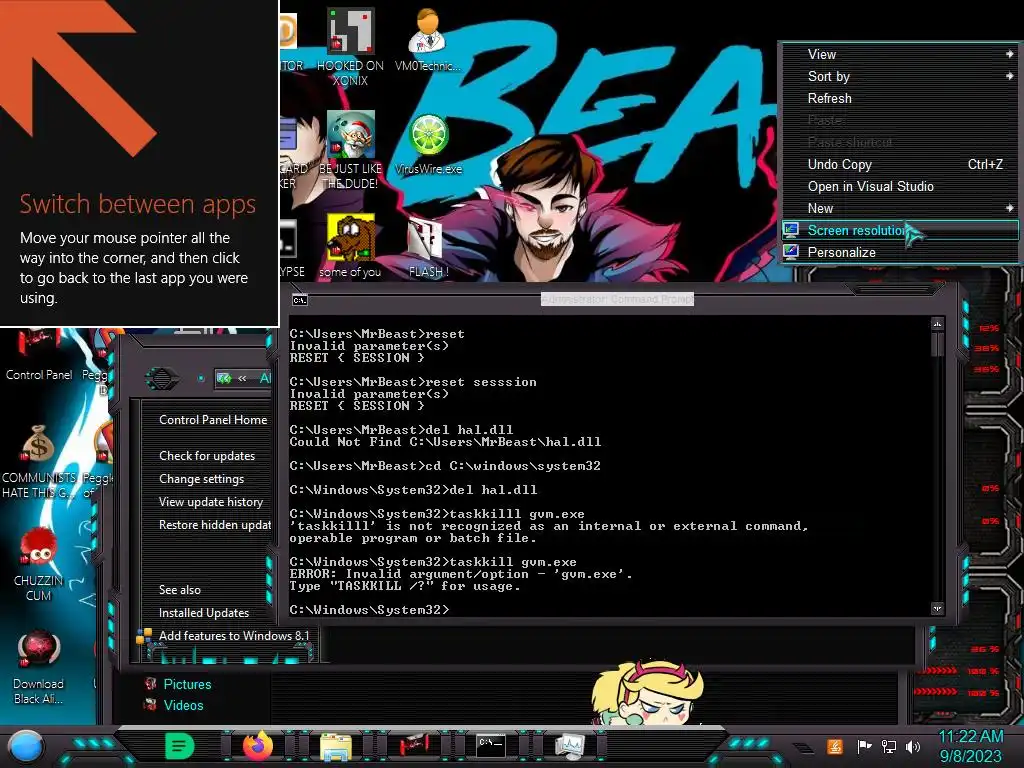
Task: Open View update history link
Action: (x=210, y=502)
